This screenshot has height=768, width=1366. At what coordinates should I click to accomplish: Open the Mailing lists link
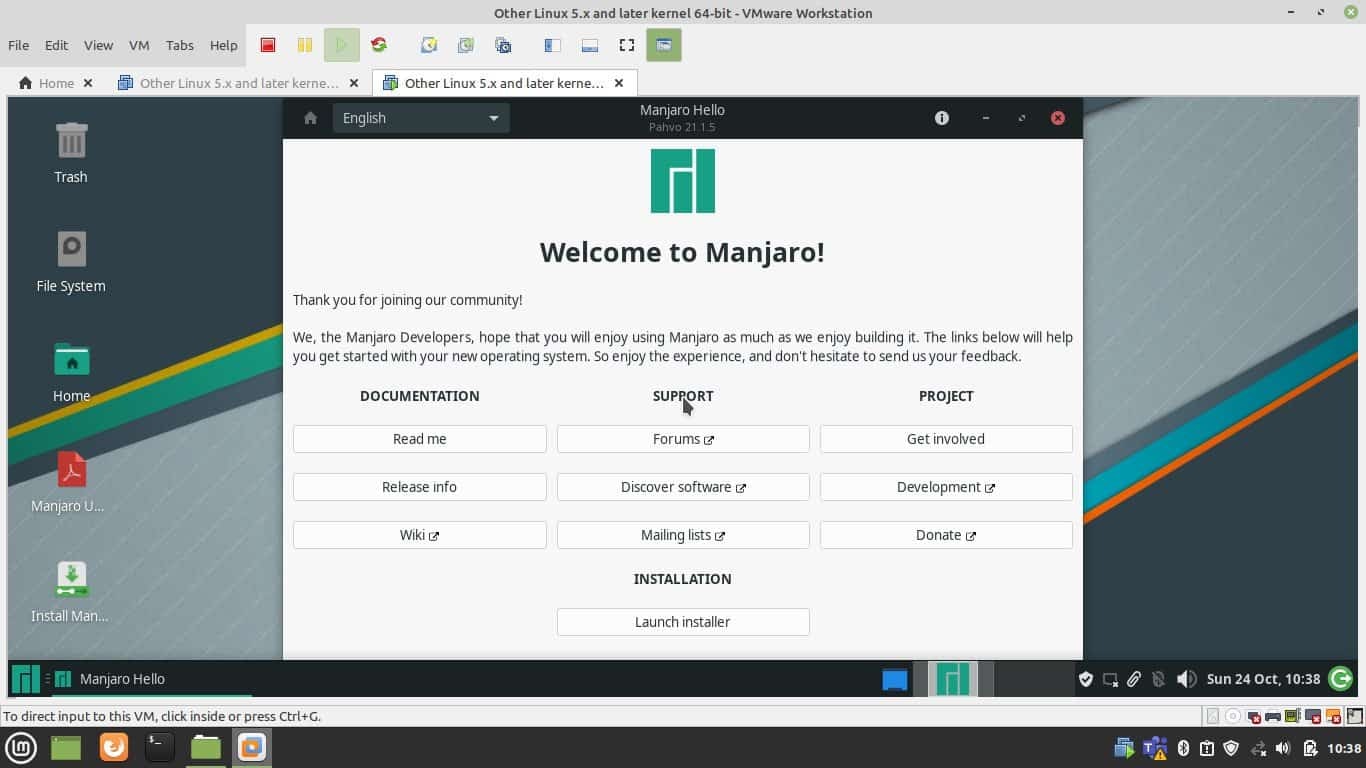683,535
